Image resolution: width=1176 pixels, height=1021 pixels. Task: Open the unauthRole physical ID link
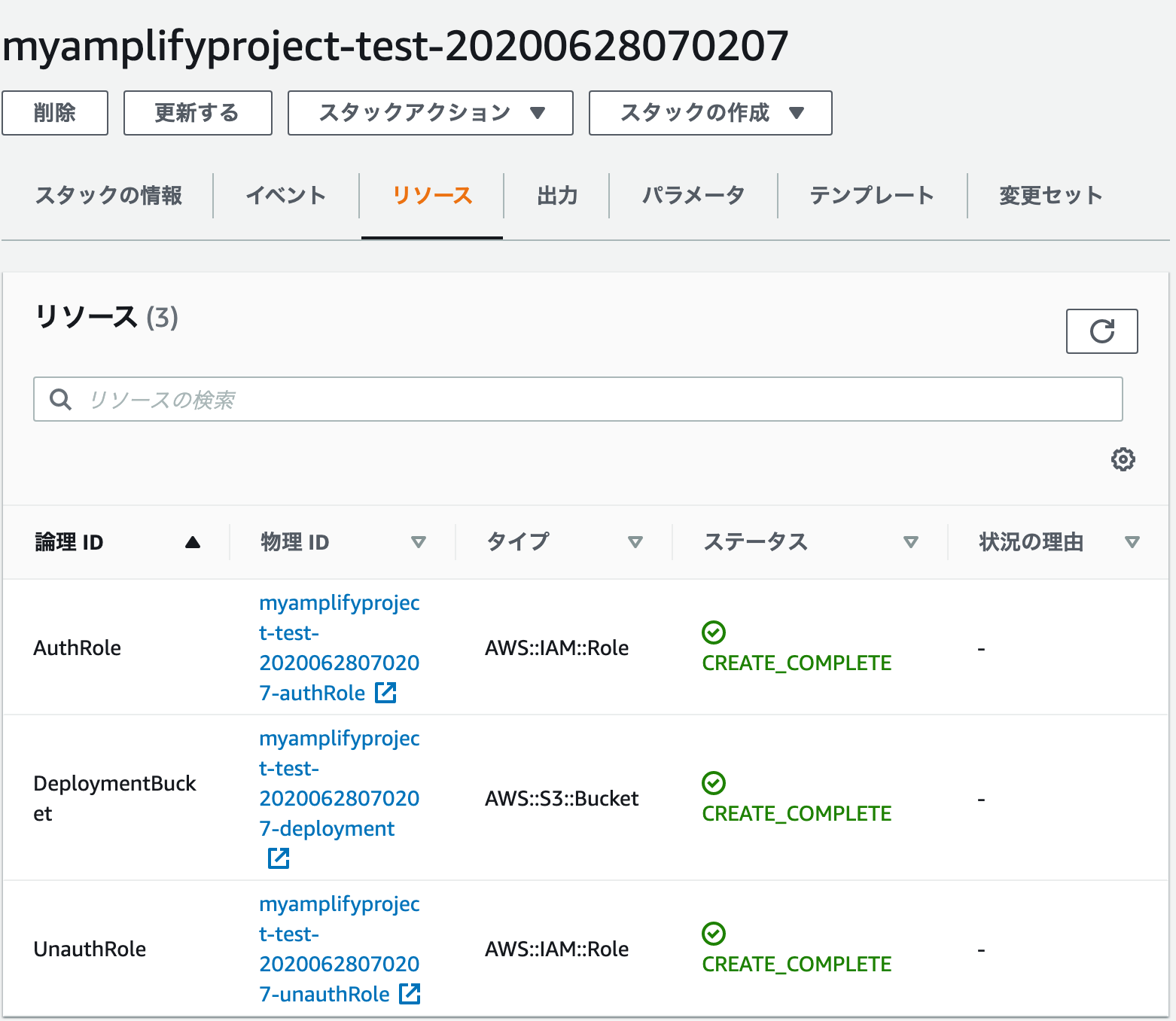(x=340, y=949)
